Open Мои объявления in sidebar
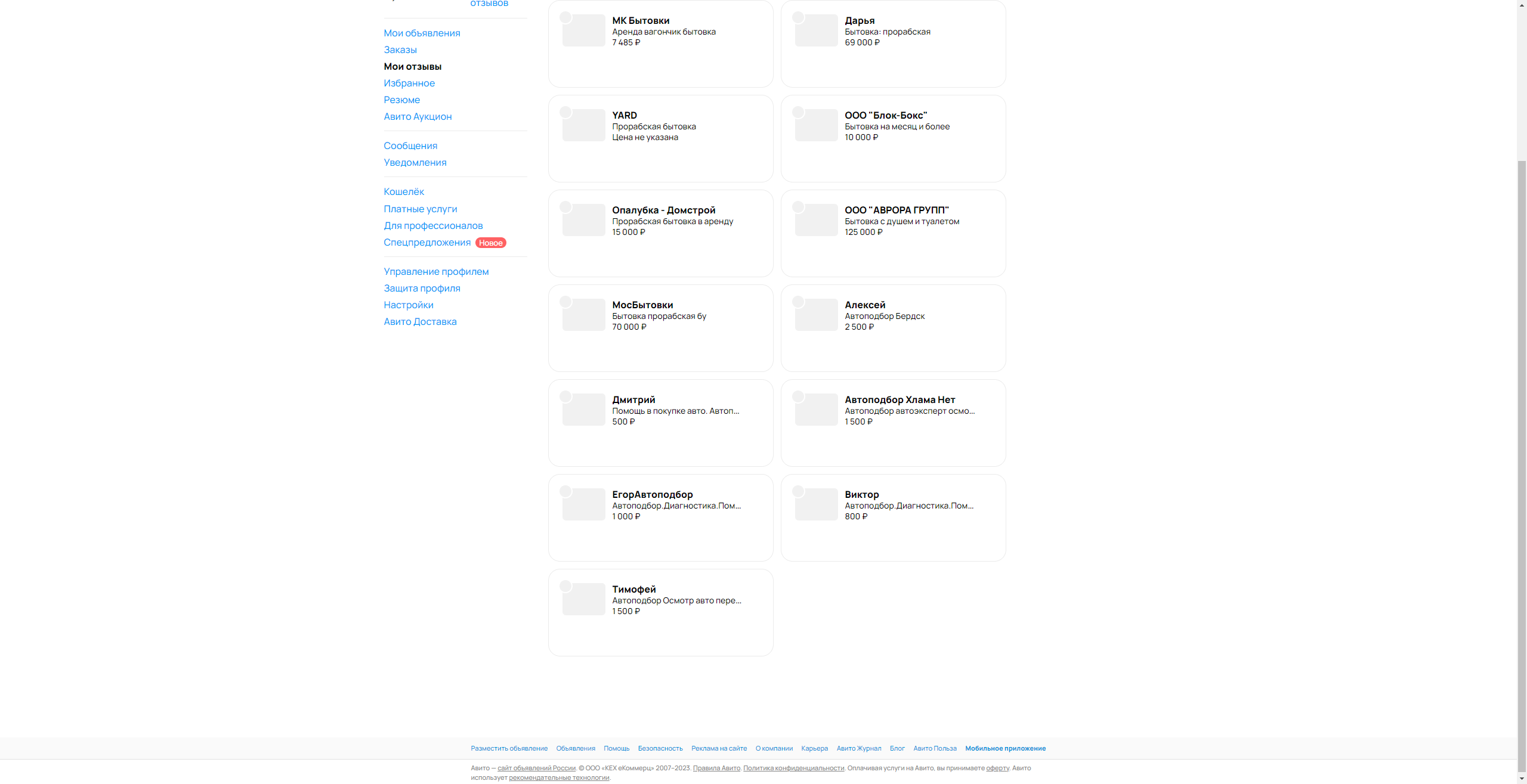Screen dimensions: 1527x784 (422, 33)
